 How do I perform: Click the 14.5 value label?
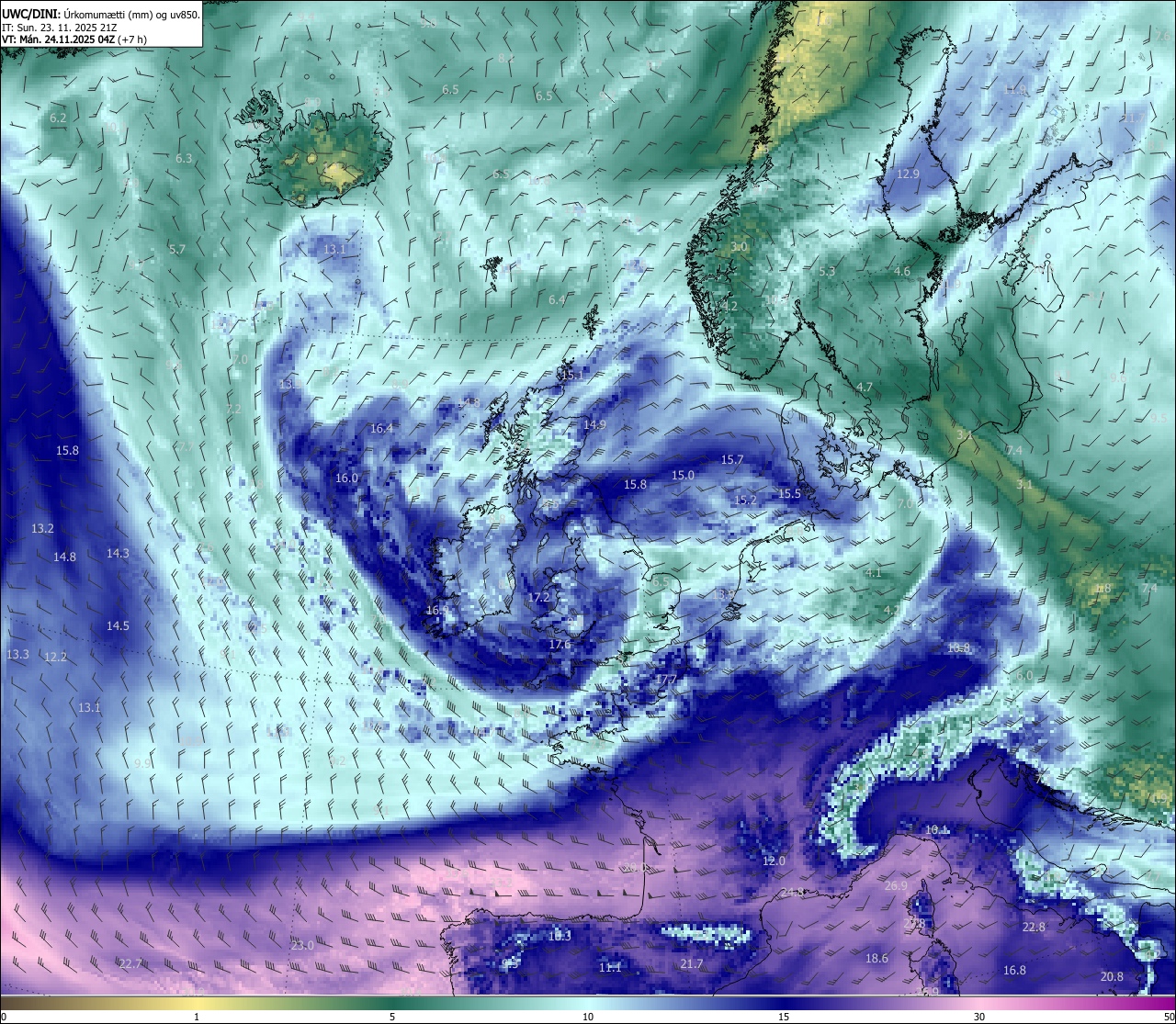118,626
